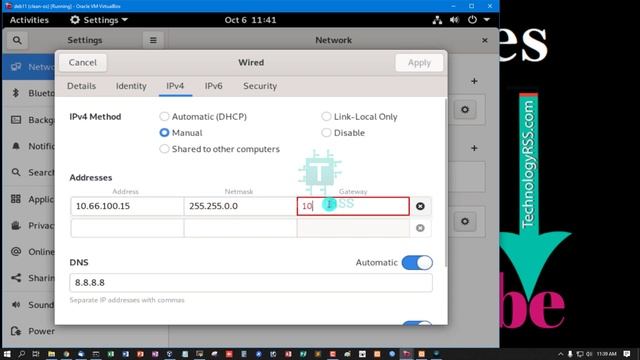This screenshot has height=360, width=640.
Task: Open Windows taskbar search
Action: [21, 354]
